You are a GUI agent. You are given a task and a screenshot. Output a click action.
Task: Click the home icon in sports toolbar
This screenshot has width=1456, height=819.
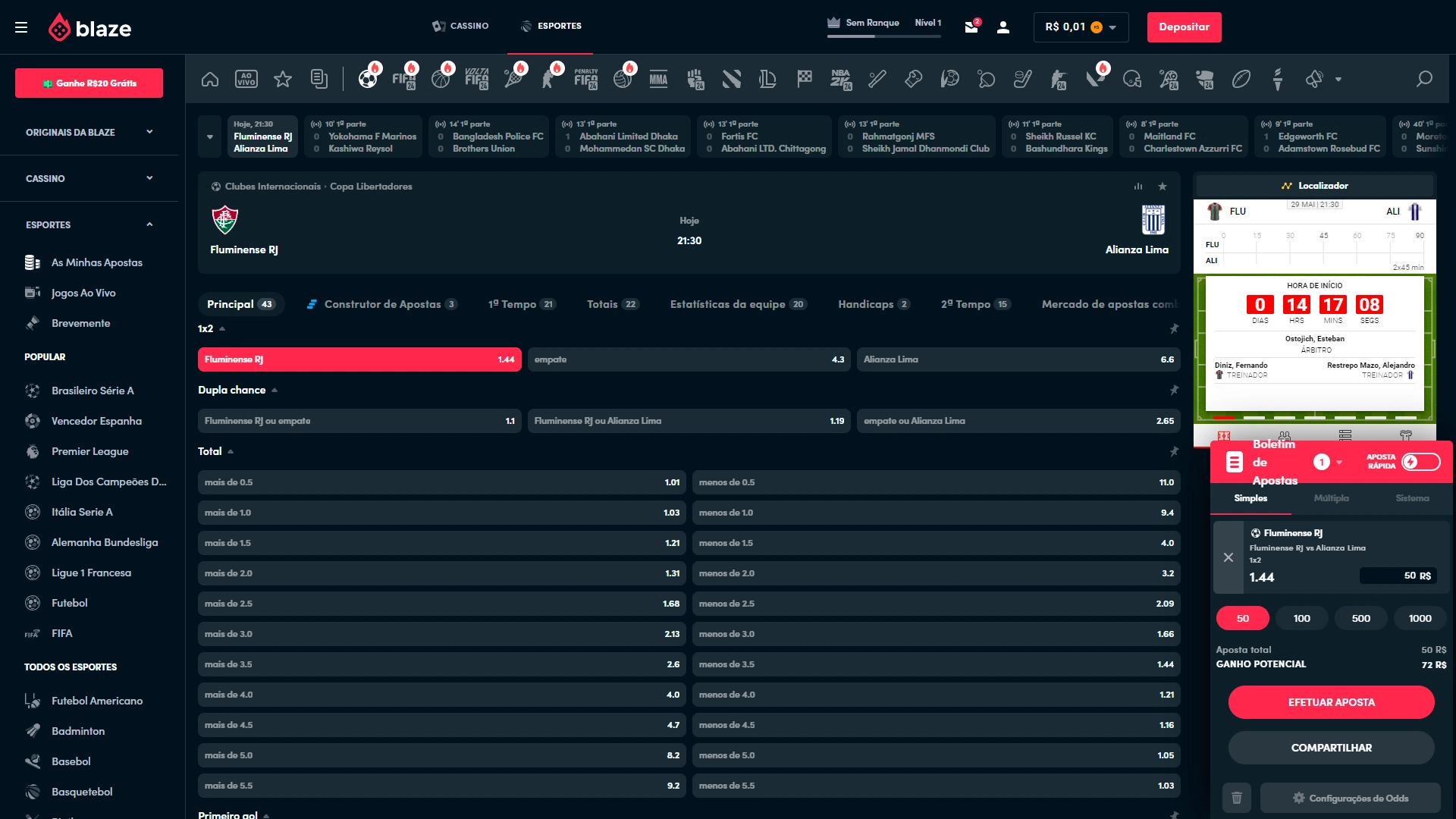coord(210,78)
